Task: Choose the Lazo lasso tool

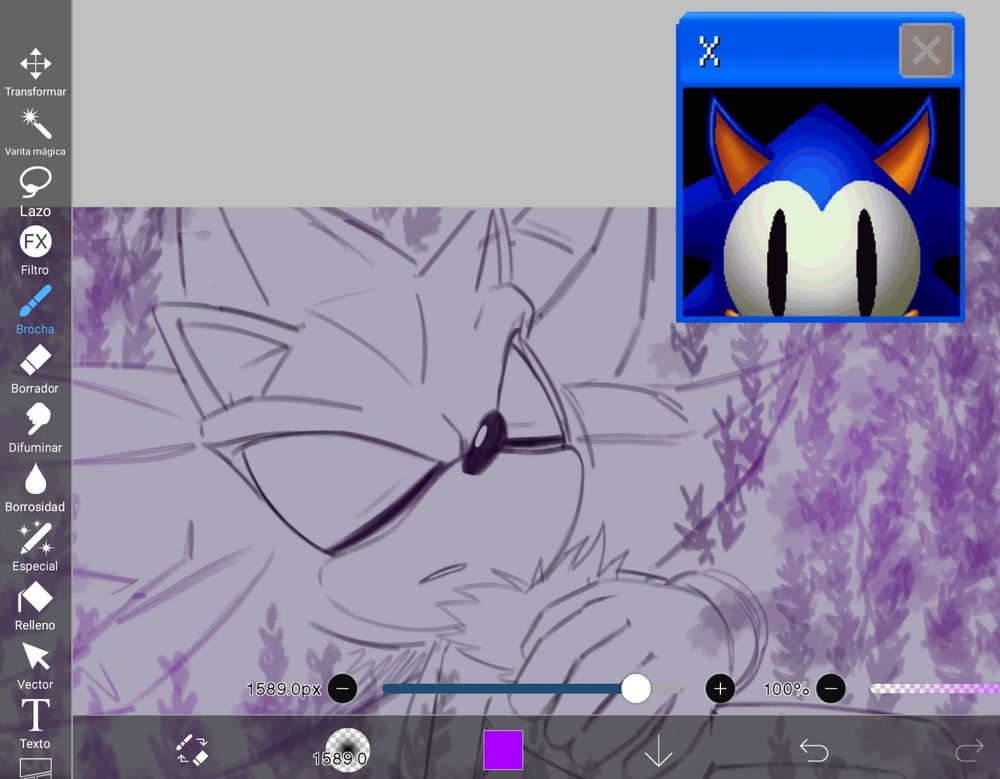Action: [x=36, y=191]
